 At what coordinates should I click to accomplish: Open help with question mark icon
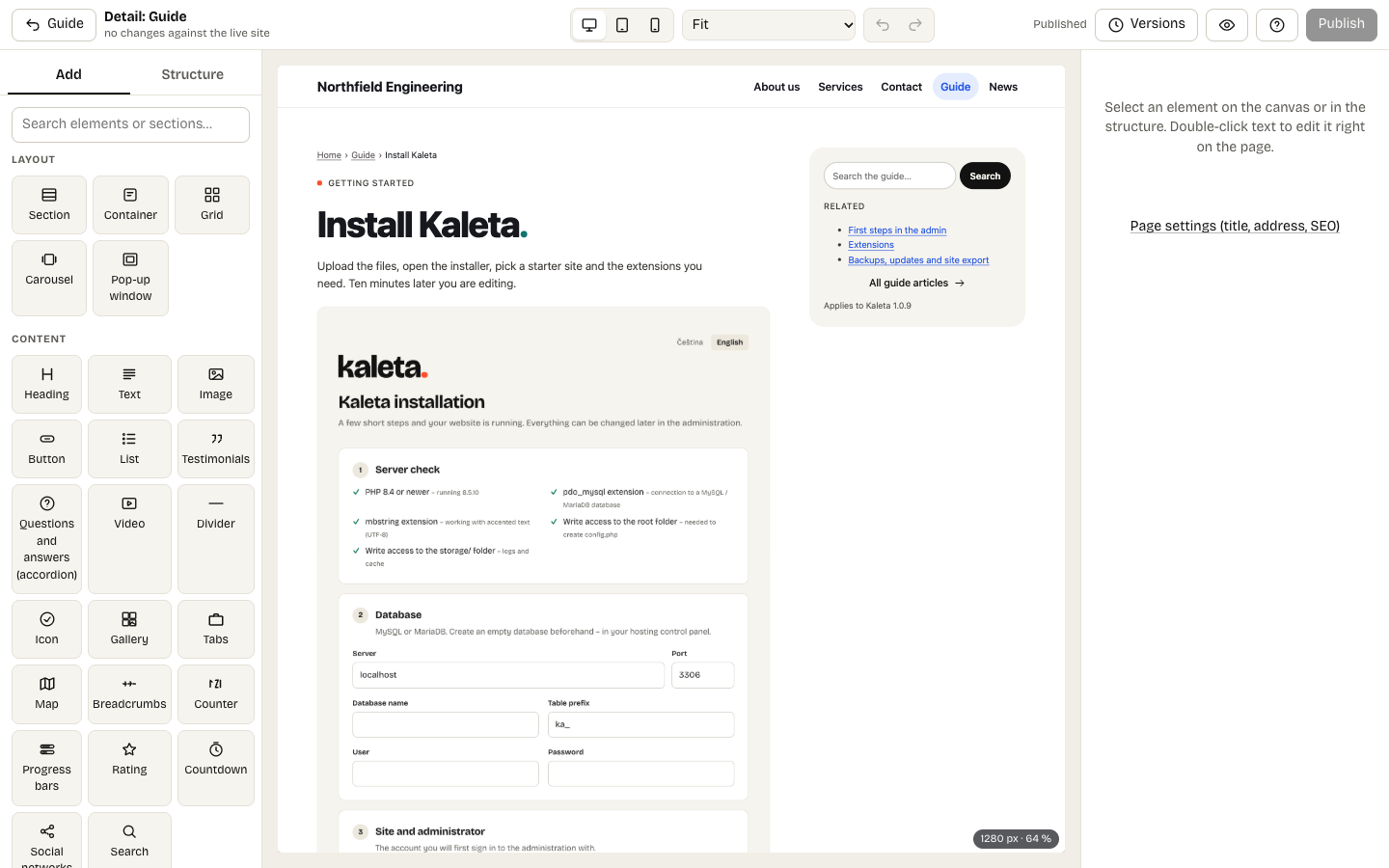[1277, 25]
